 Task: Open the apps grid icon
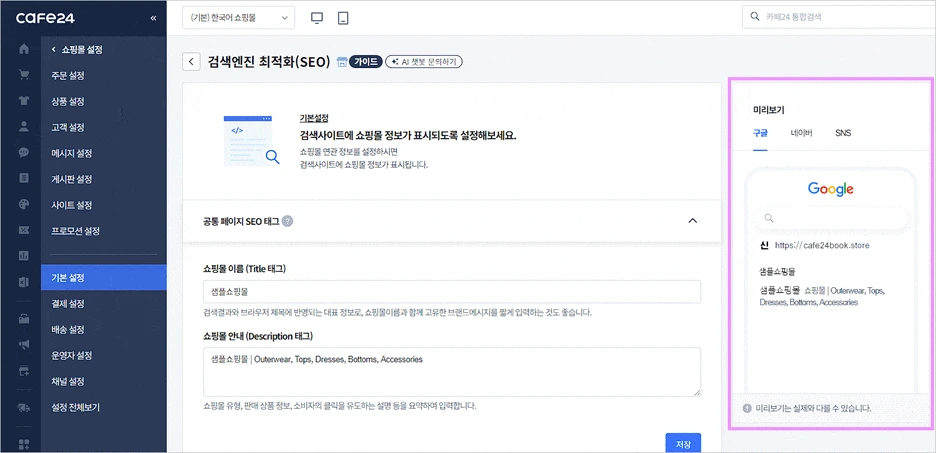[24, 443]
